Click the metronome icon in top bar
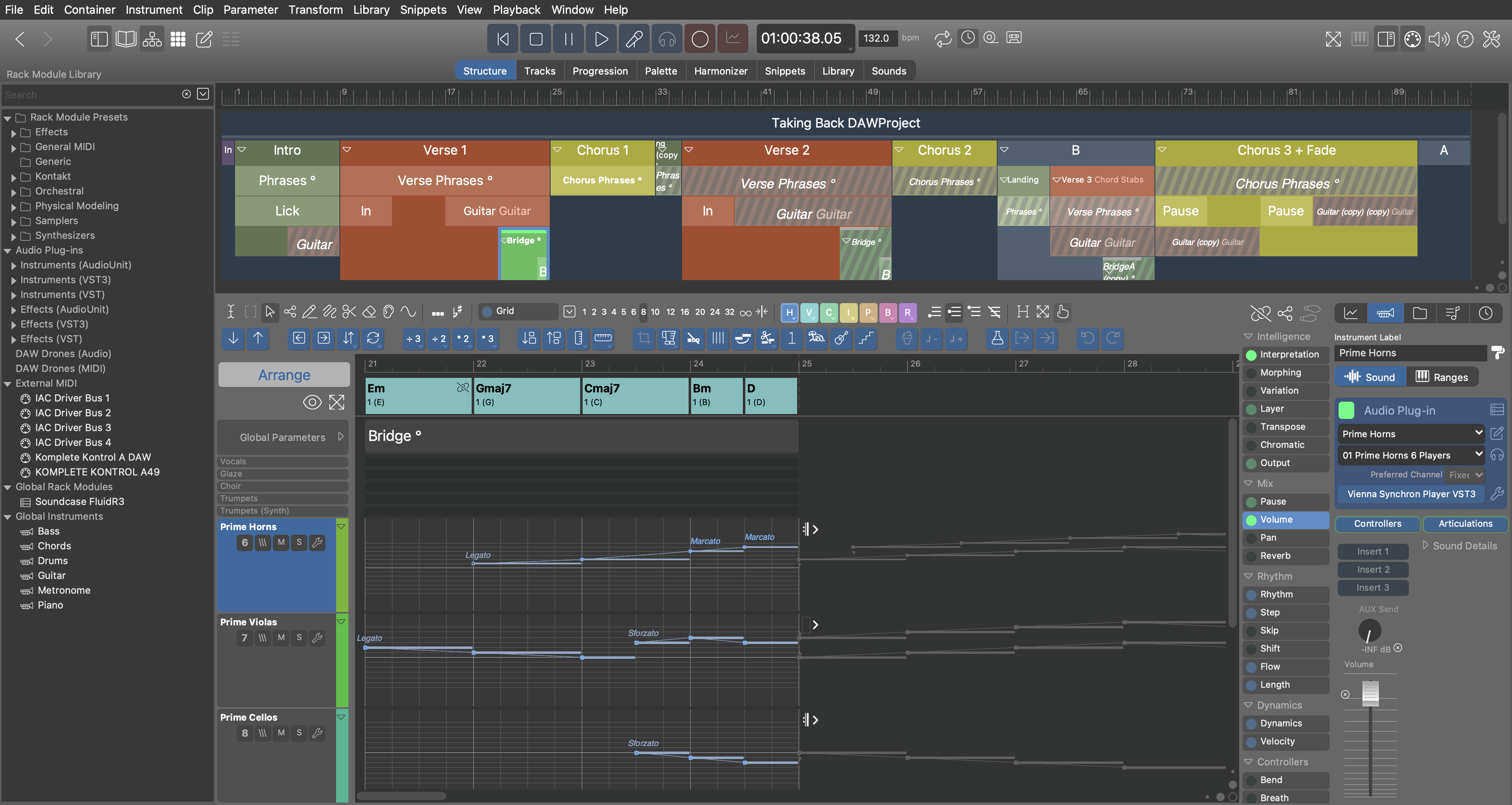The width and height of the screenshot is (1512, 805). point(968,37)
